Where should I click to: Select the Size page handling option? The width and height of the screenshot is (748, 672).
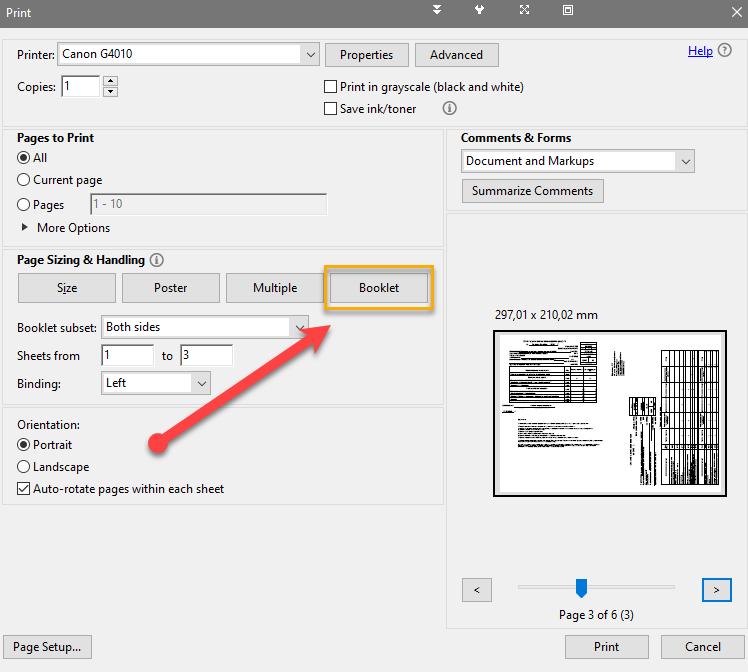tap(67, 288)
